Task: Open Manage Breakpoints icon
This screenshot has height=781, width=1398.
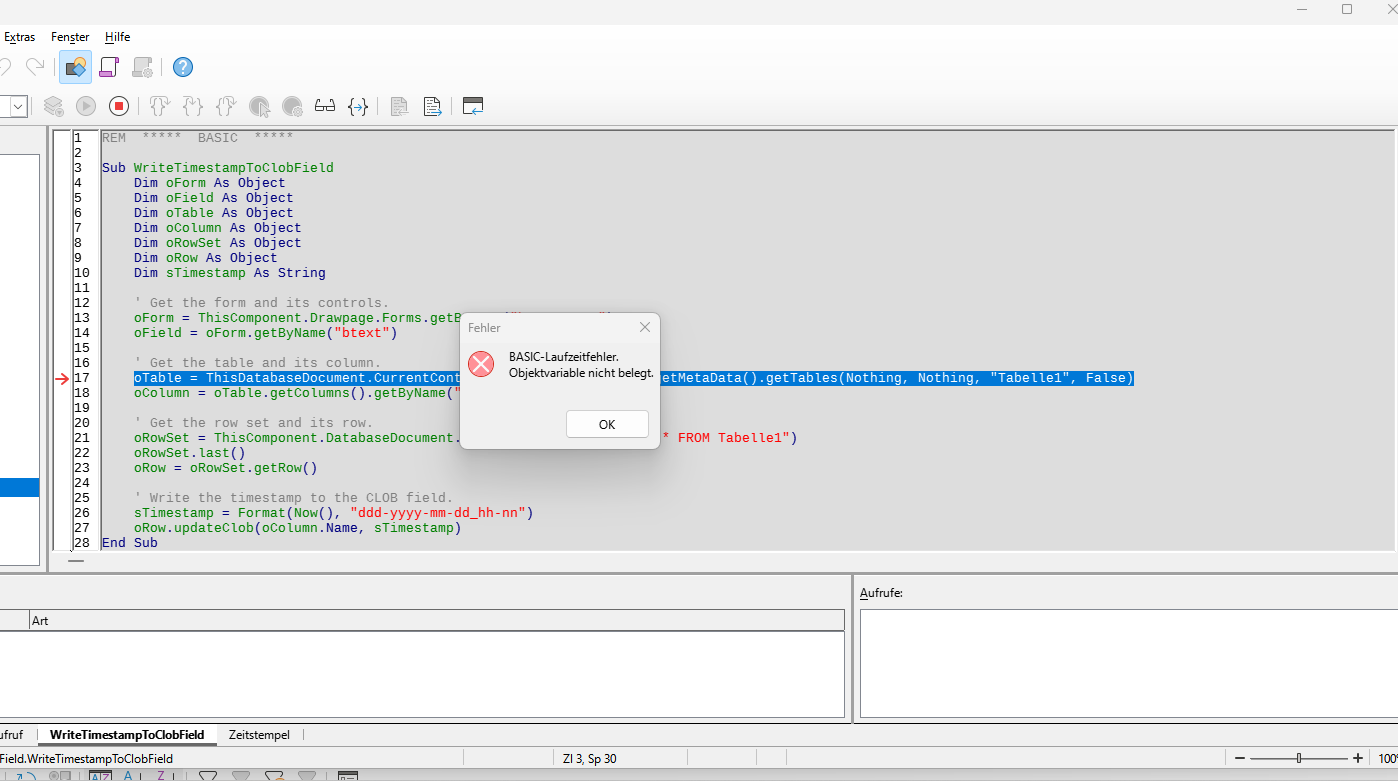Action: tap(292, 106)
